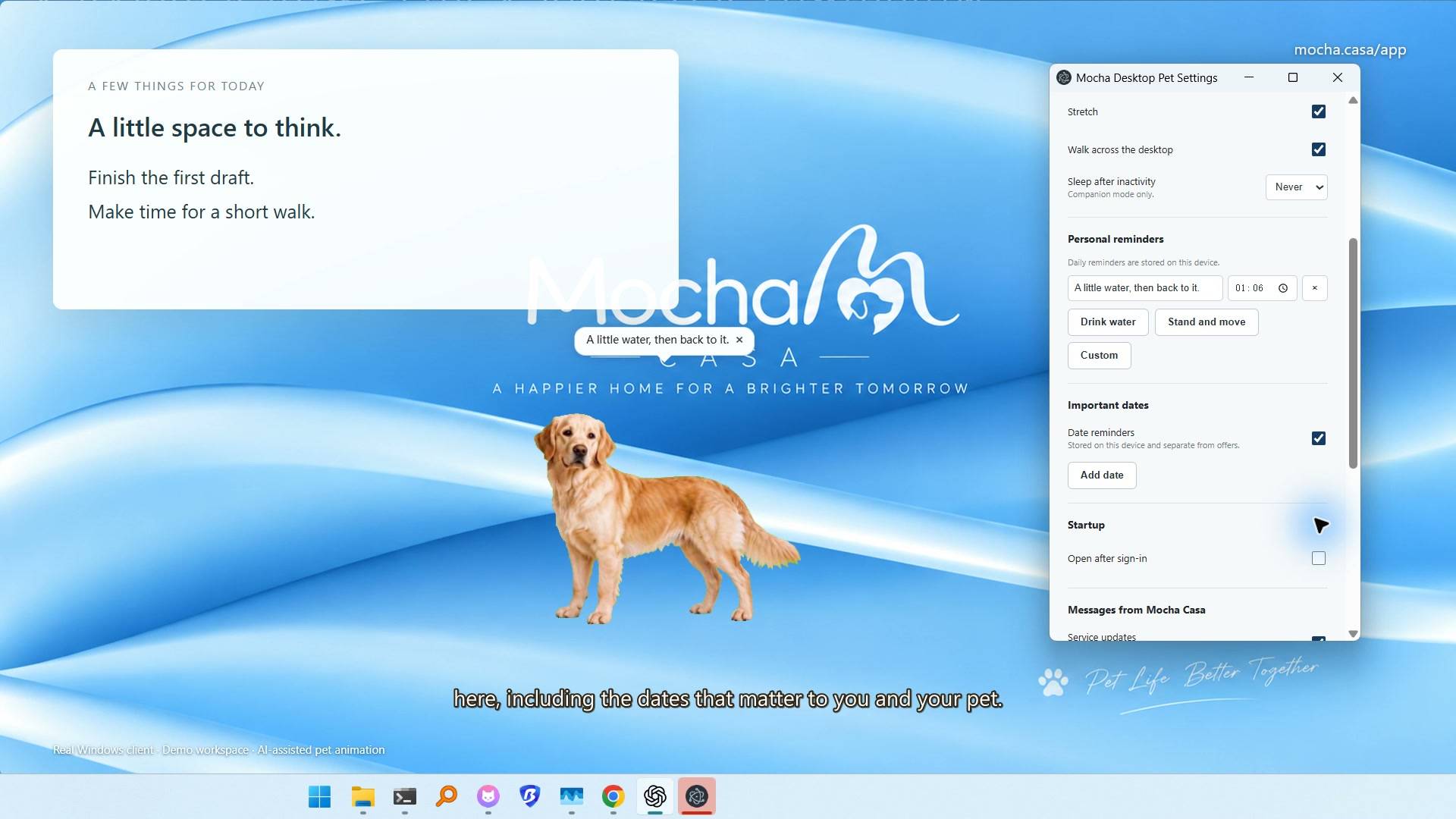This screenshot has height=819, width=1456.
Task: Maximize the Mocha Desktop Pet Settings window
Action: 1293,77
